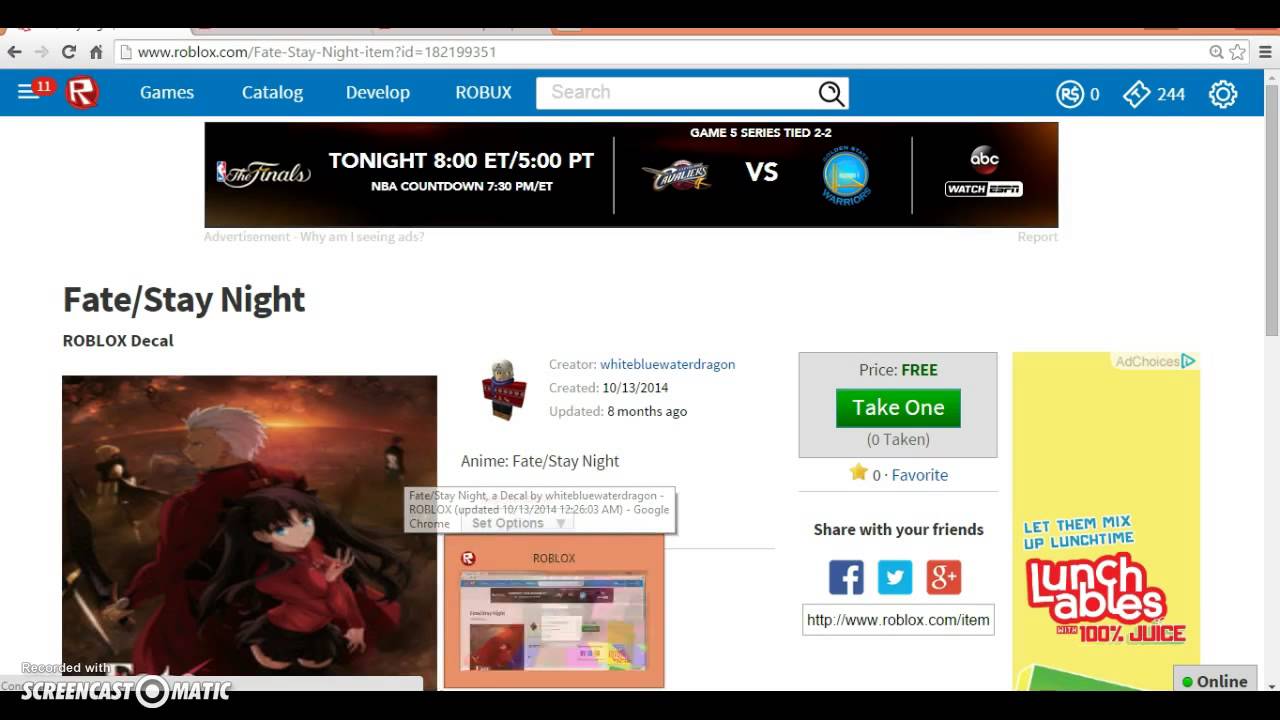Click the Favorite link

(919, 475)
